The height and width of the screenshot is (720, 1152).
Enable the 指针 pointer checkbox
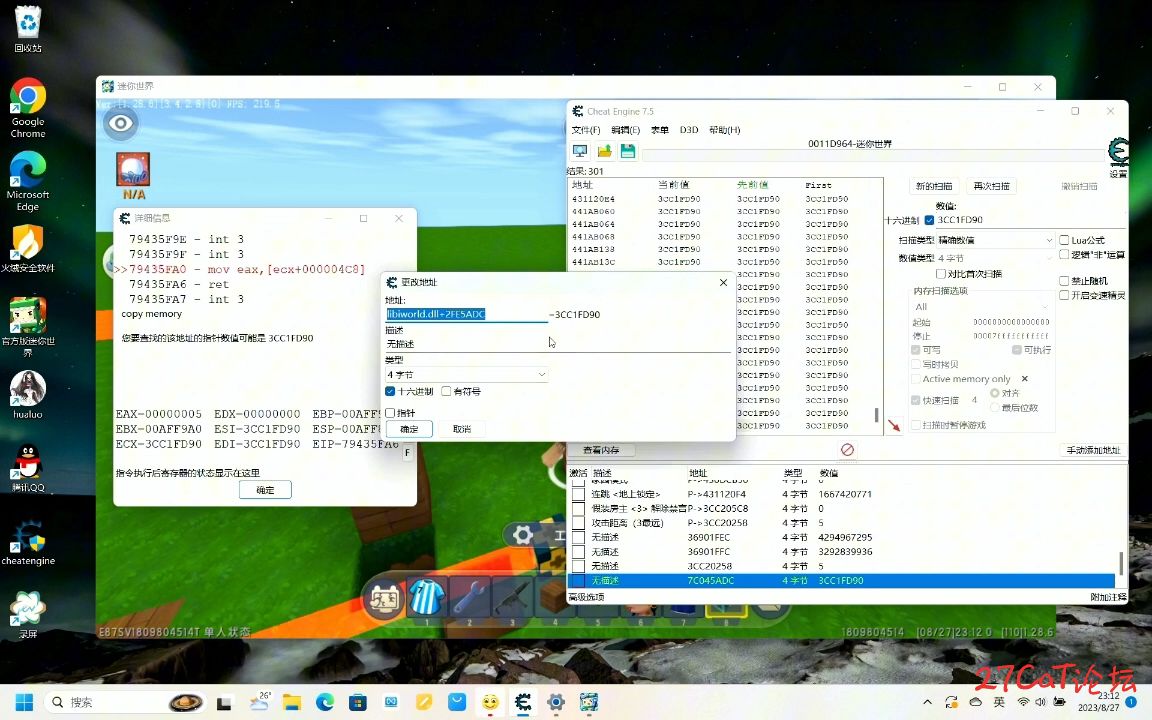tap(390, 413)
